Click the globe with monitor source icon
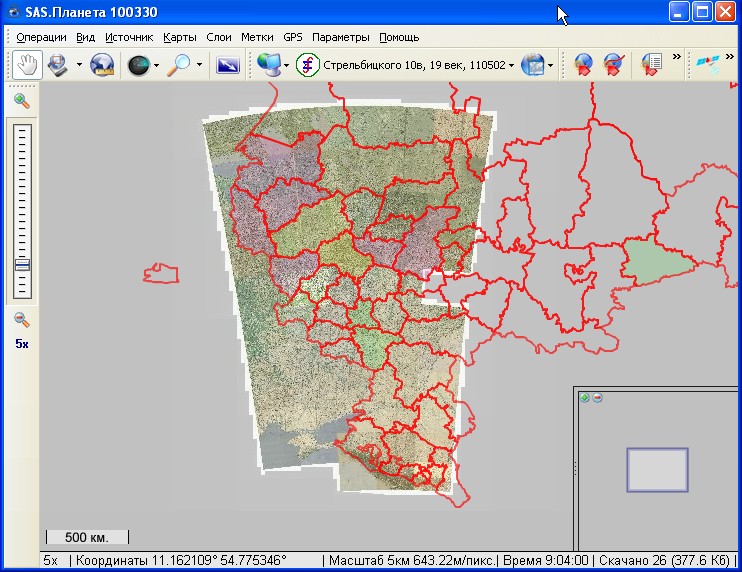Image resolution: width=742 pixels, height=572 pixels. pos(268,65)
